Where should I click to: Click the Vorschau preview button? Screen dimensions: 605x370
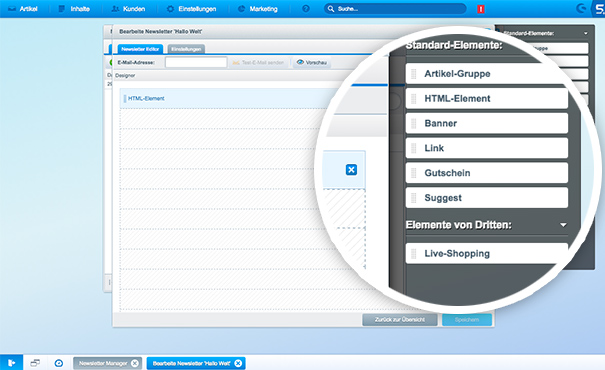pyautogui.click(x=312, y=63)
